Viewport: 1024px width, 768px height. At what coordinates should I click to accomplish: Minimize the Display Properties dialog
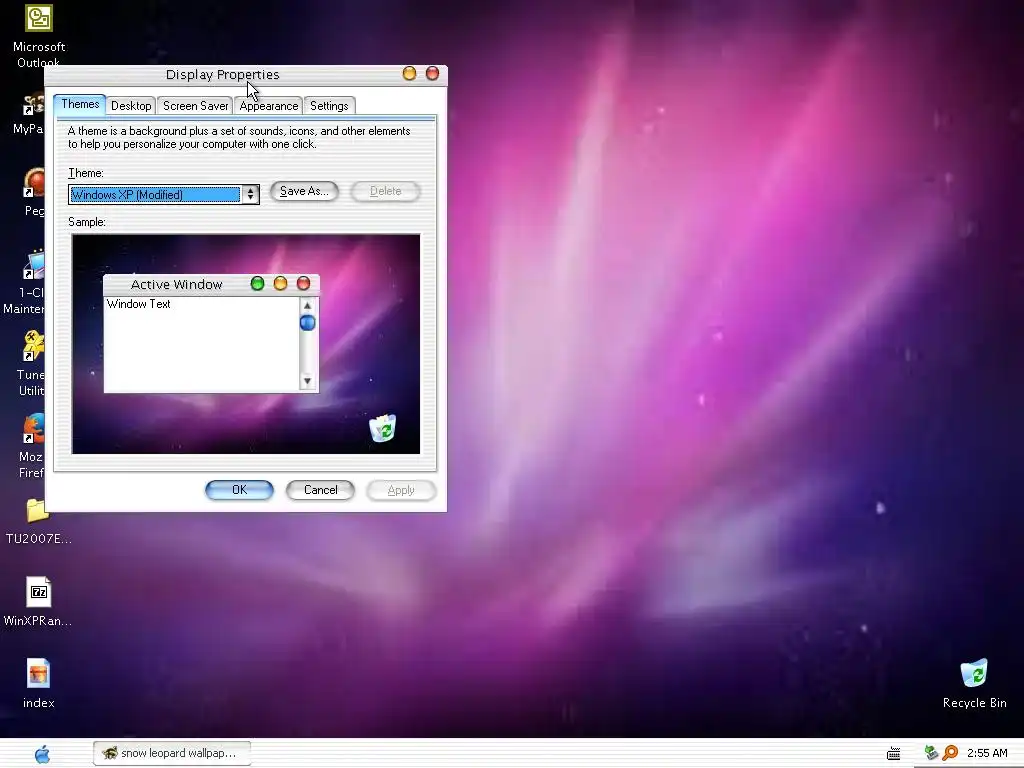pos(409,74)
